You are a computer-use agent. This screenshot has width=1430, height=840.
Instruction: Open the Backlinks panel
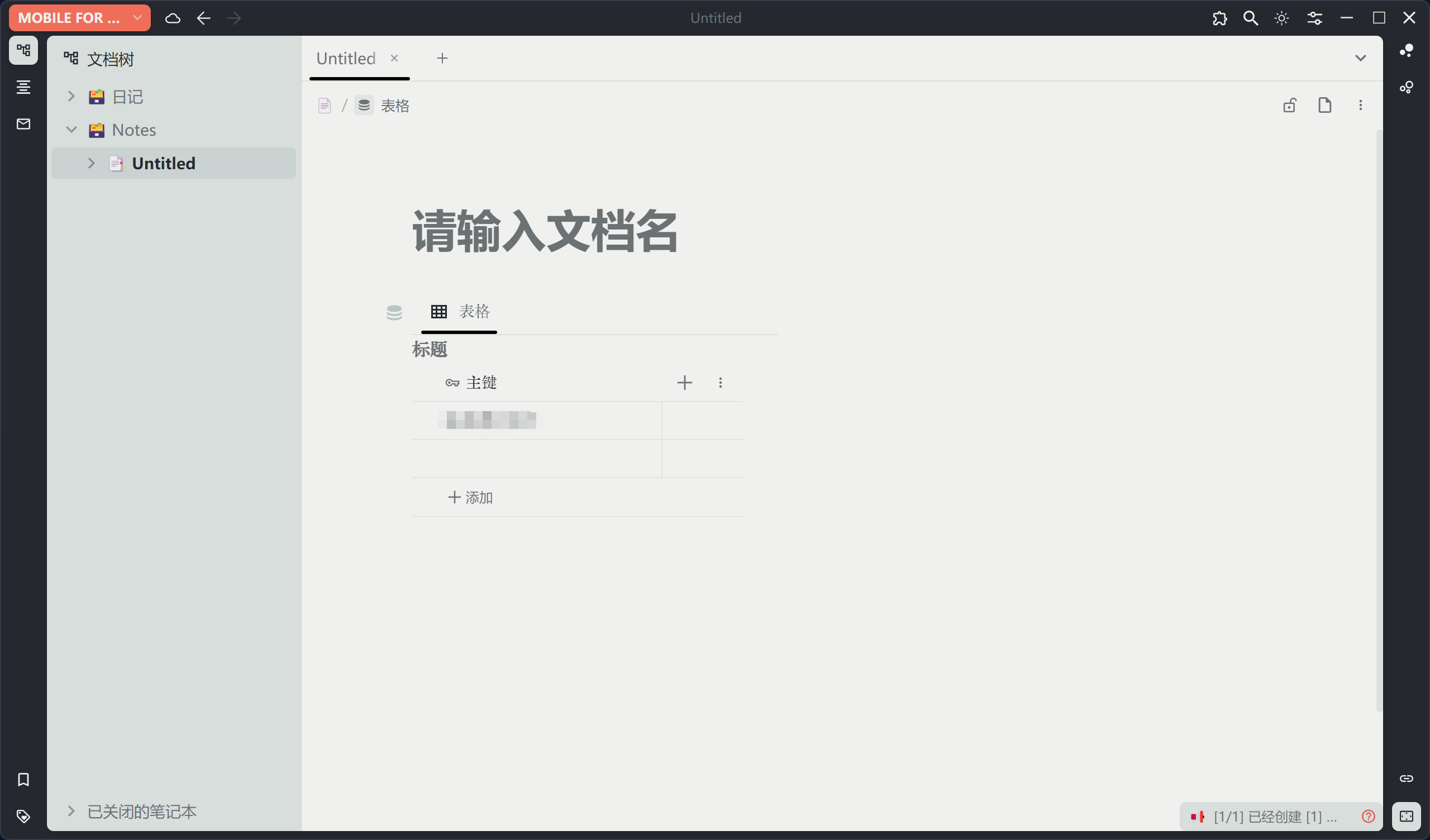click(x=1406, y=778)
